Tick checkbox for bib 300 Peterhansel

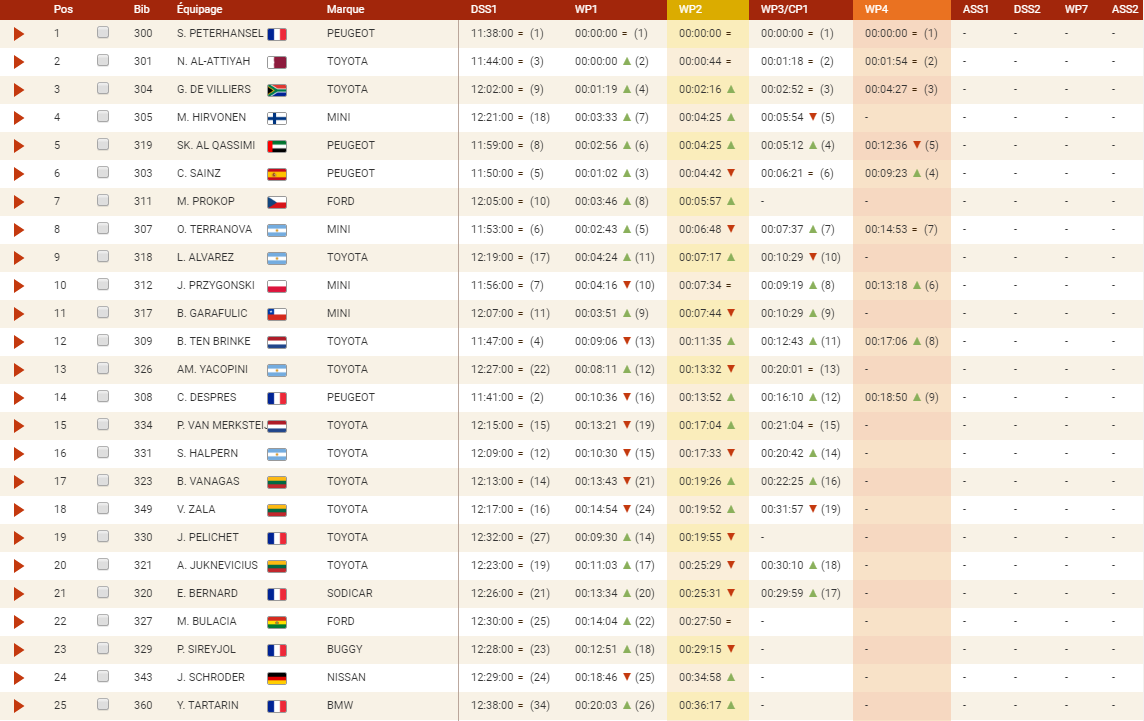[x=103, y=32]
